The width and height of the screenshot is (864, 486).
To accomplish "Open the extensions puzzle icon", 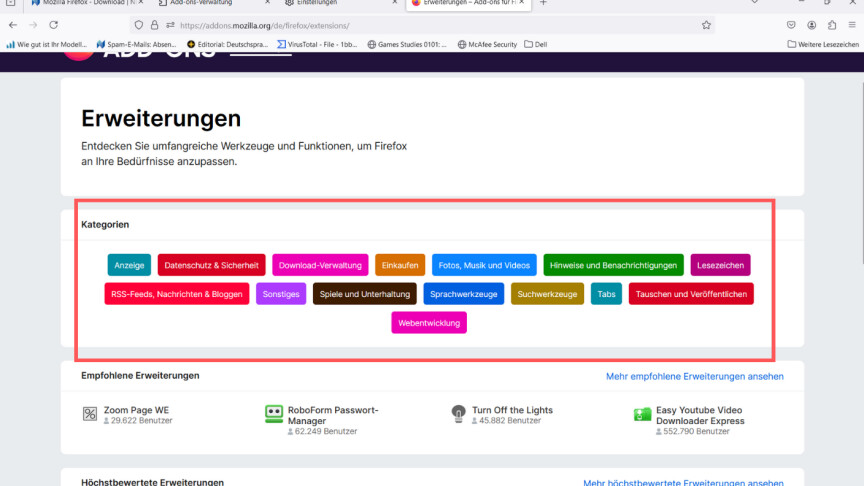I will [x=832, y=25].
